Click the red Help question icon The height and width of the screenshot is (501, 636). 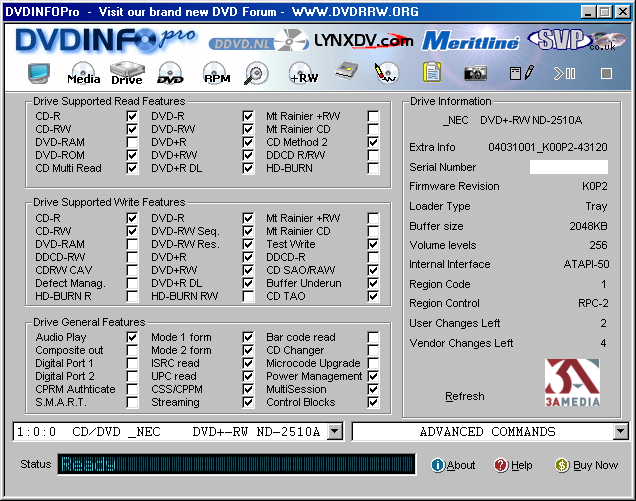(501, 465)
